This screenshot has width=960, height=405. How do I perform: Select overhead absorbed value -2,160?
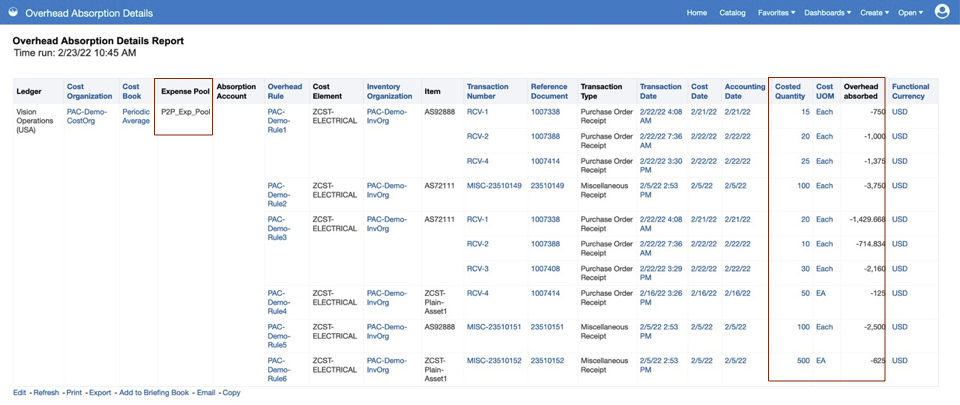point(875,269)
